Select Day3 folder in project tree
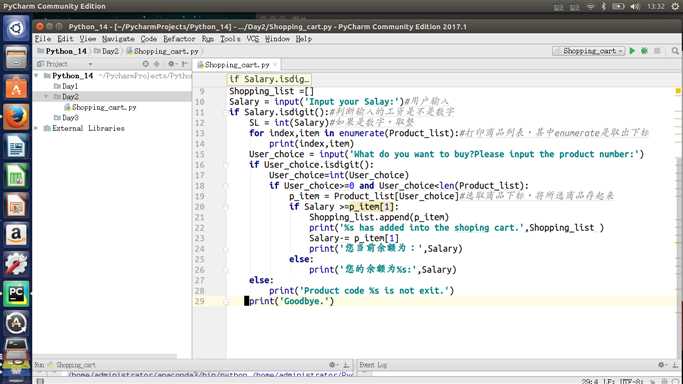This screenshot has width=683, height=384. (x=66, y=118)
